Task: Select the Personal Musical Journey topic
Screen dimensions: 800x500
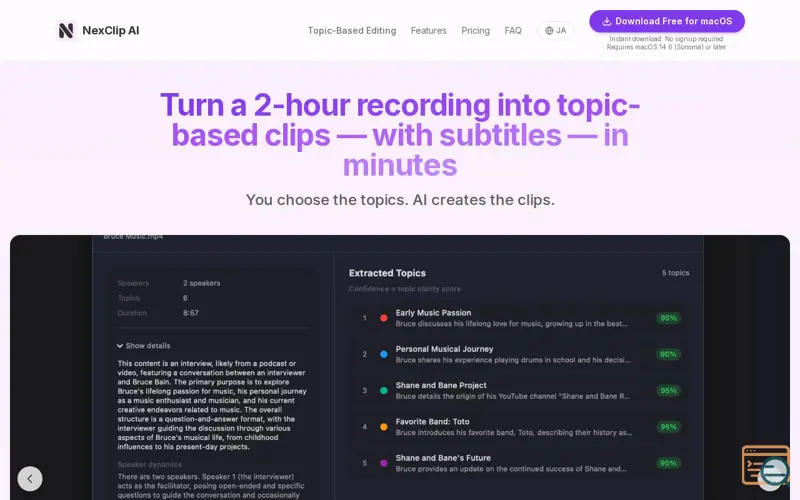Action: [x=518, y=354]
